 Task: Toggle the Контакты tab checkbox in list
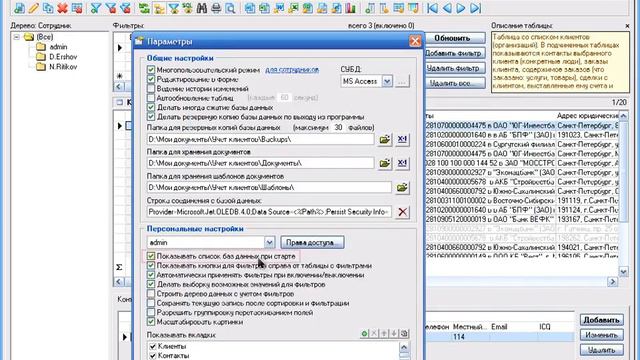pyautogui.click(x=153, y=356)
